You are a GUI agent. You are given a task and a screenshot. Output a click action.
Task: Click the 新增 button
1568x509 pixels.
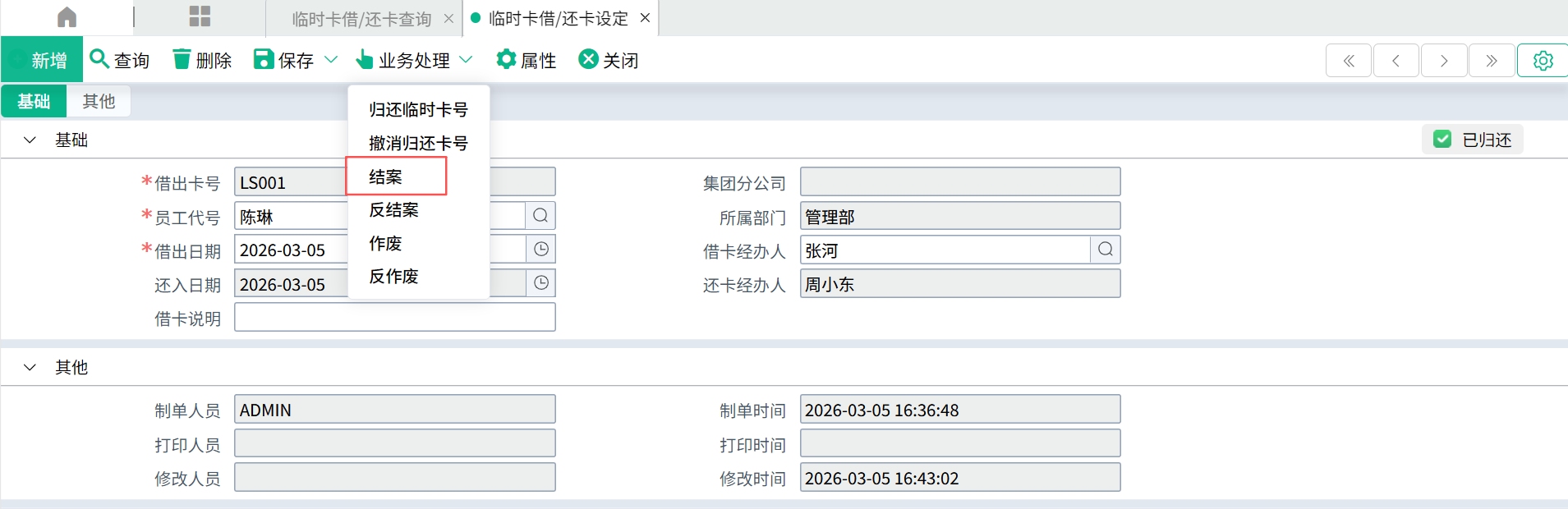(41, 60)
